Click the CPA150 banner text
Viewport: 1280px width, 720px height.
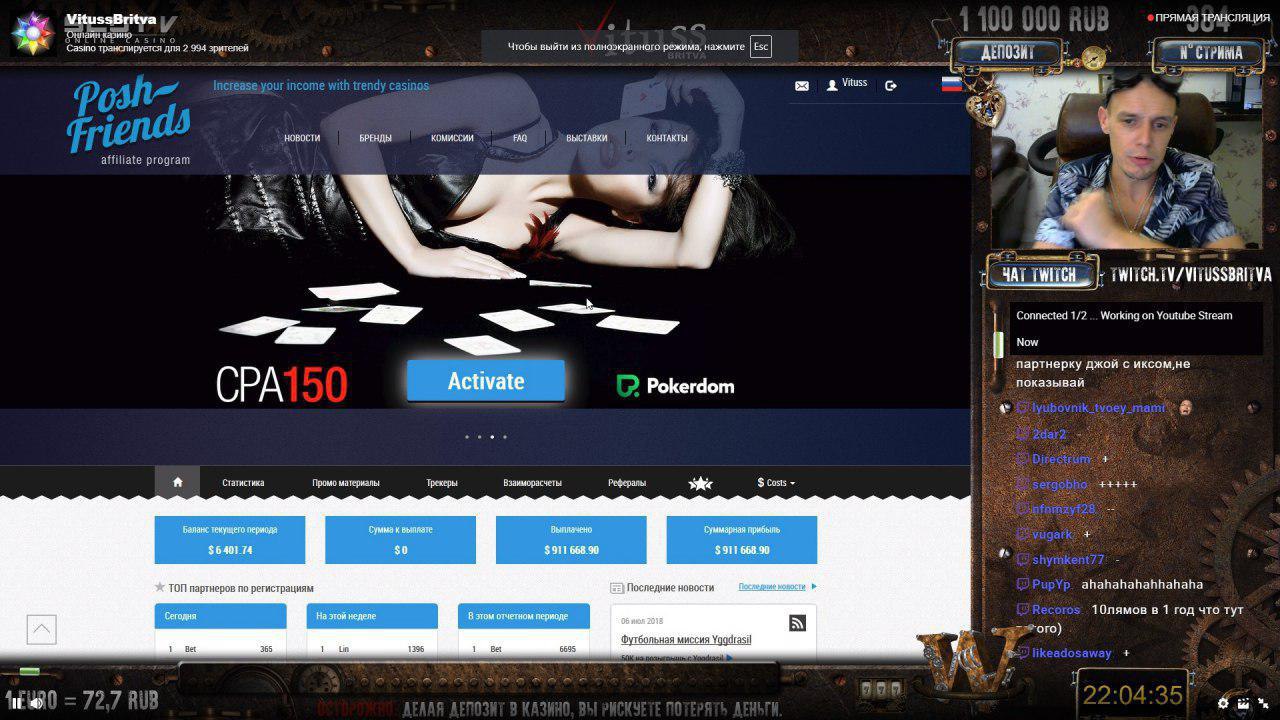coord(282,385)
